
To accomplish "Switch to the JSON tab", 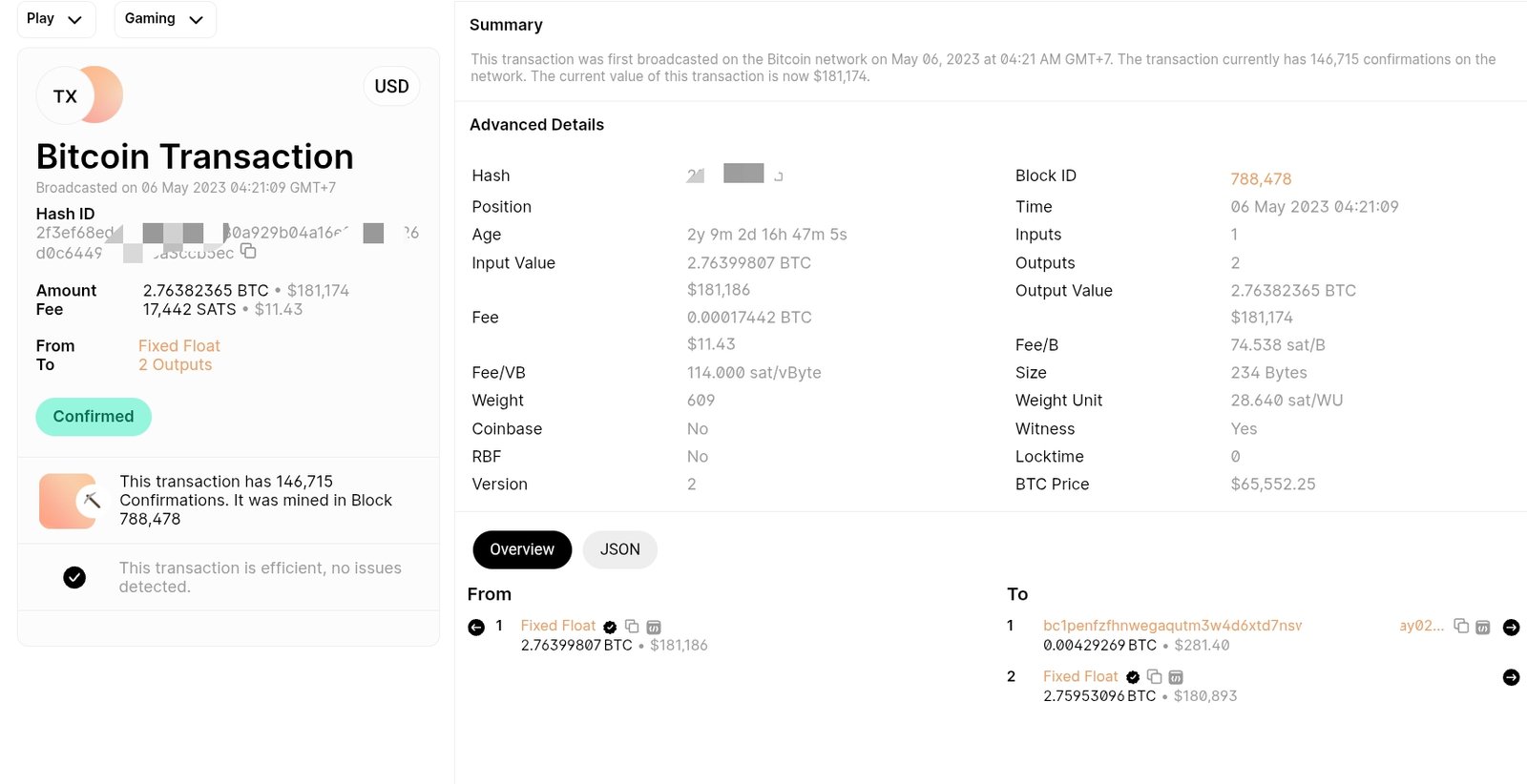I will 619,549.
